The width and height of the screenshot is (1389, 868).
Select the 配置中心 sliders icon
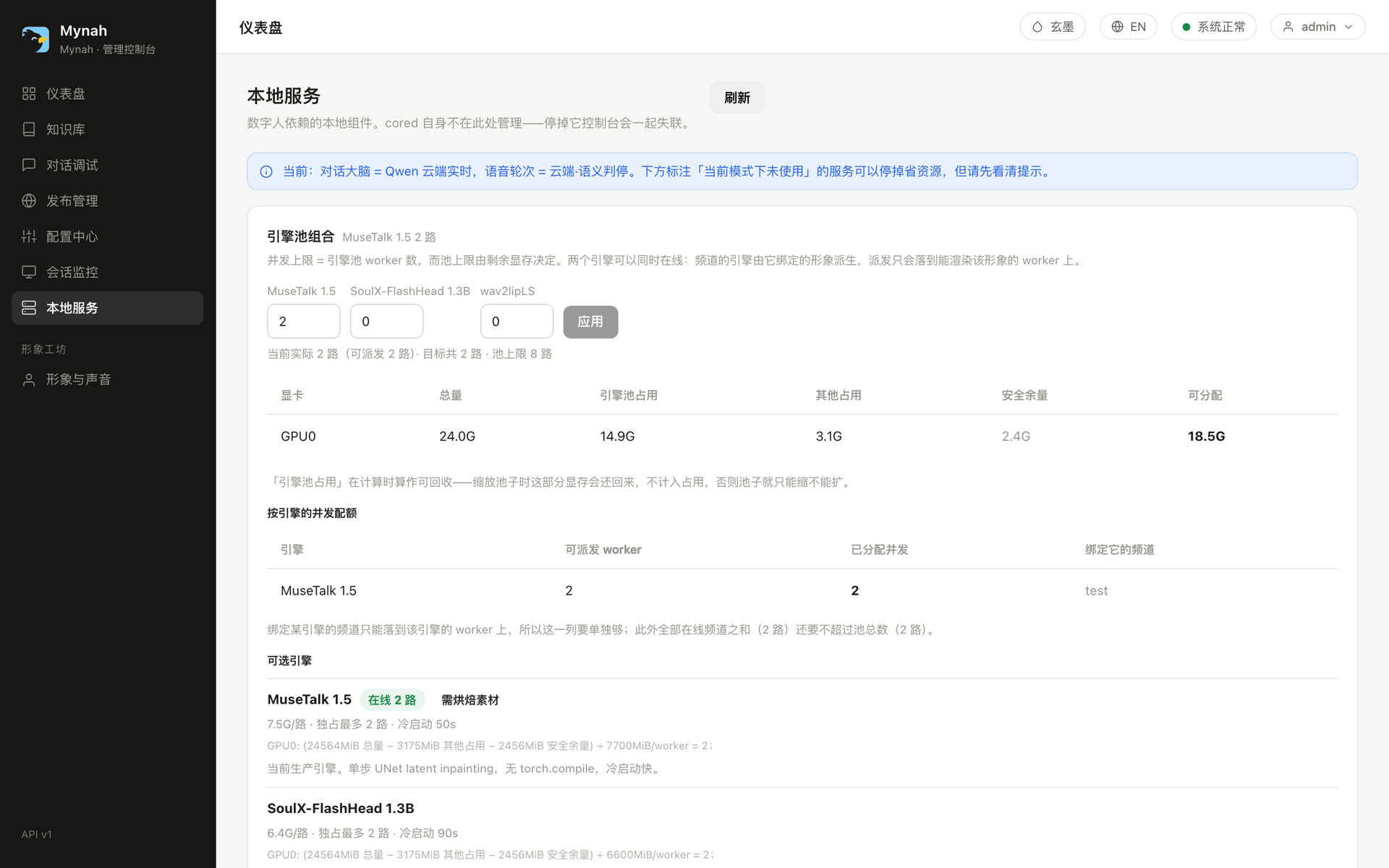coord(29,237)
